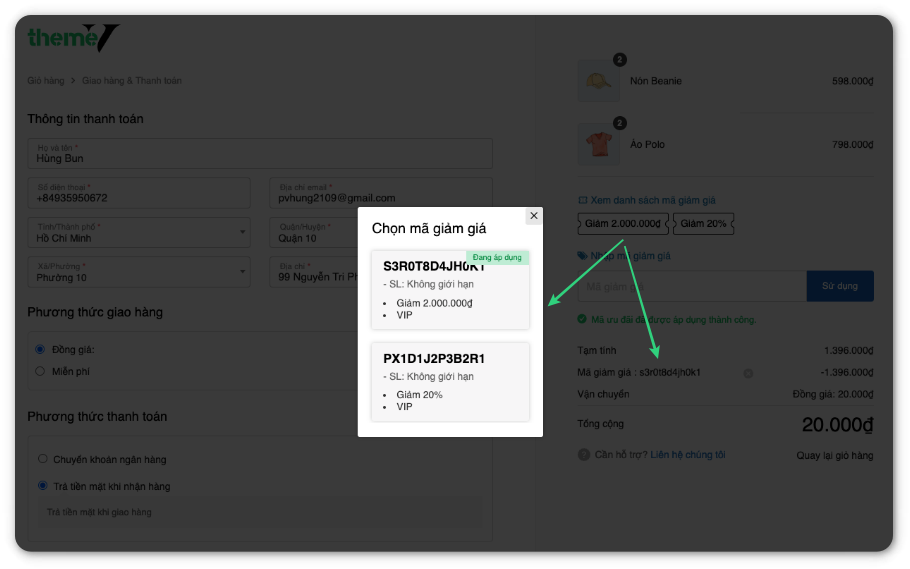Screen dimensions: 910x569
Task: Click green checkmark success icon
Action: click(x=582, y=319)
